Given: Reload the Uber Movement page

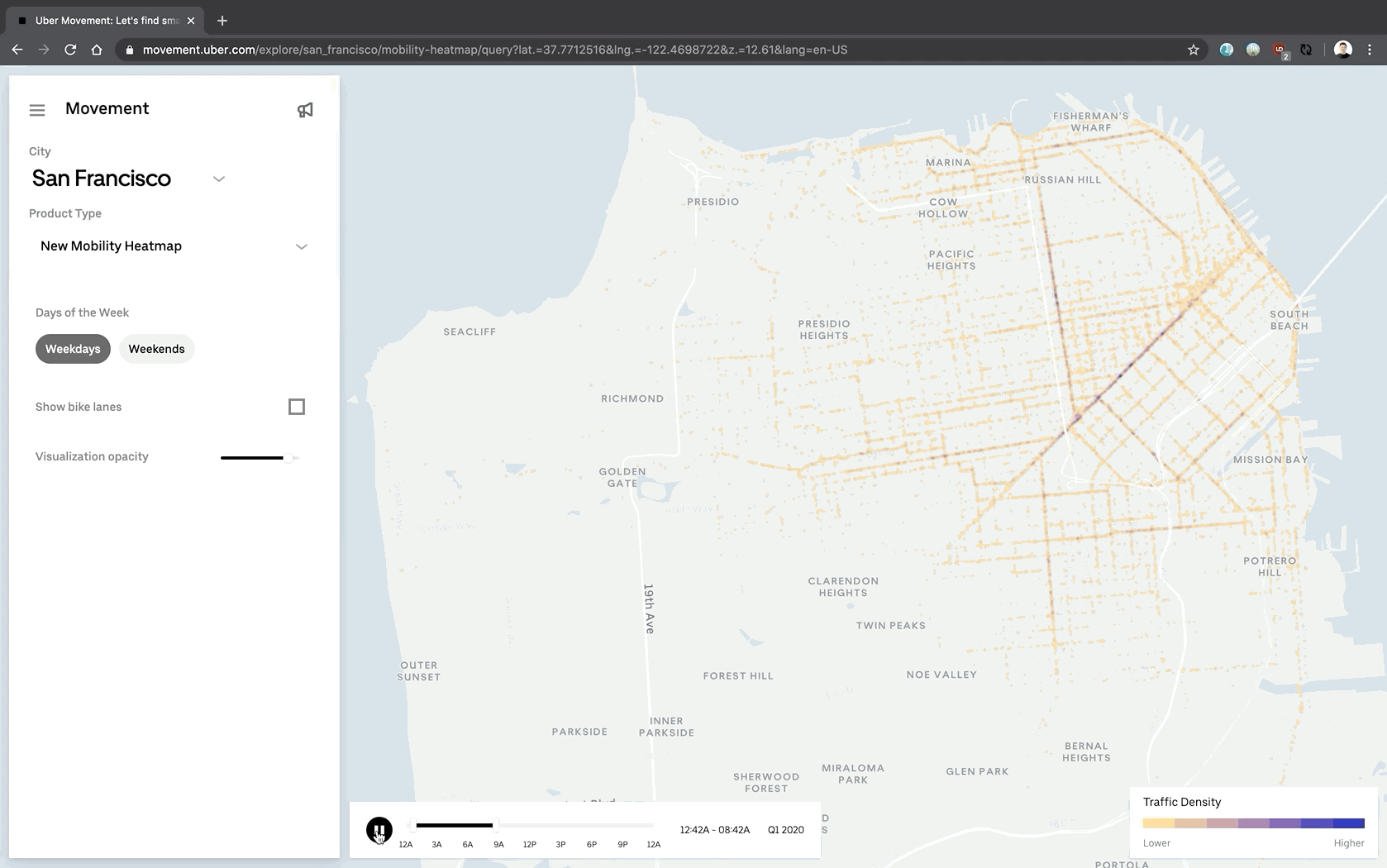Looking at the screenshot, I should (70, 50).
